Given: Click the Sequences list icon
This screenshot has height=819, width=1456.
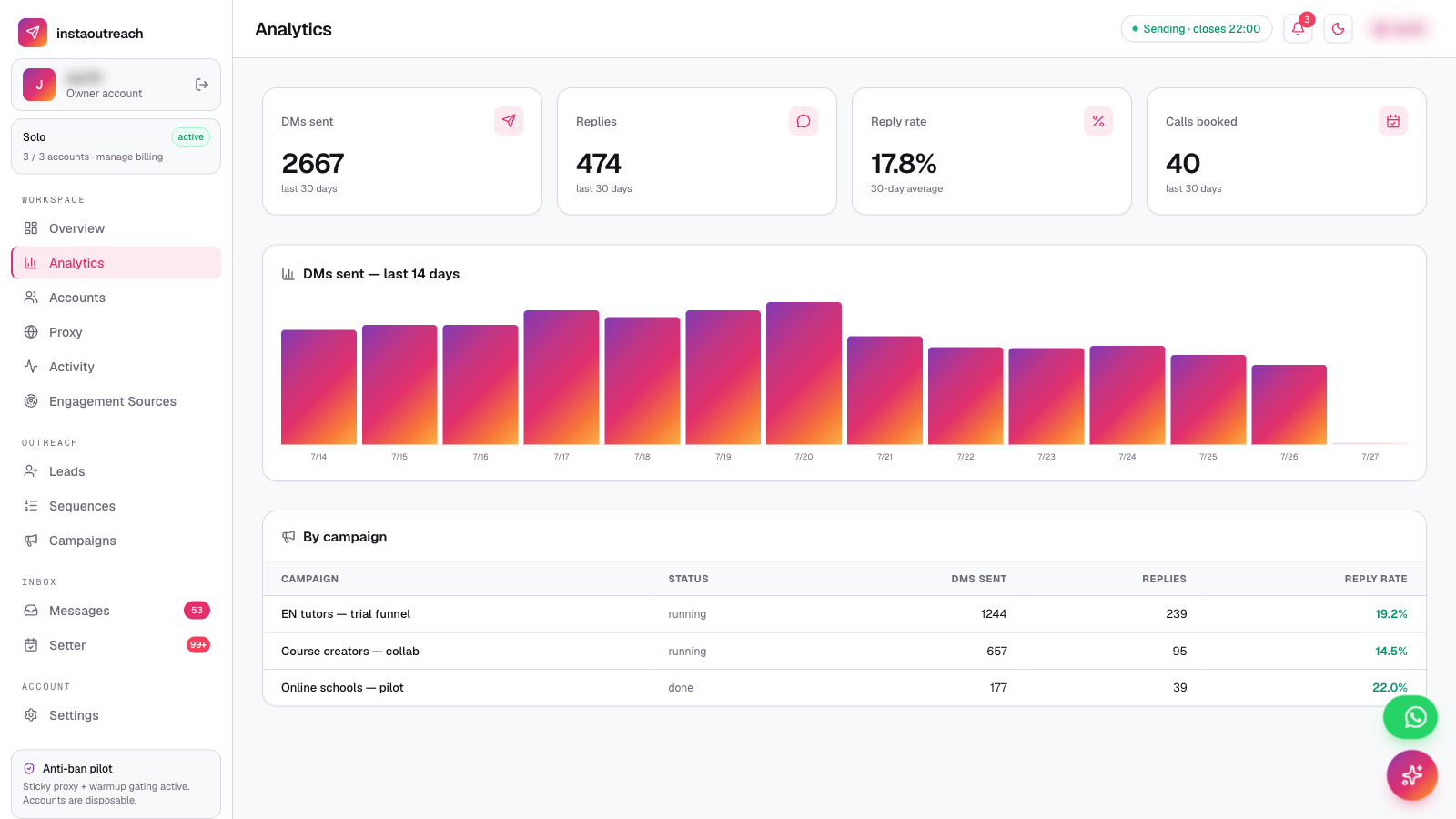Looking at the screenshot, I should pos(31,506).
